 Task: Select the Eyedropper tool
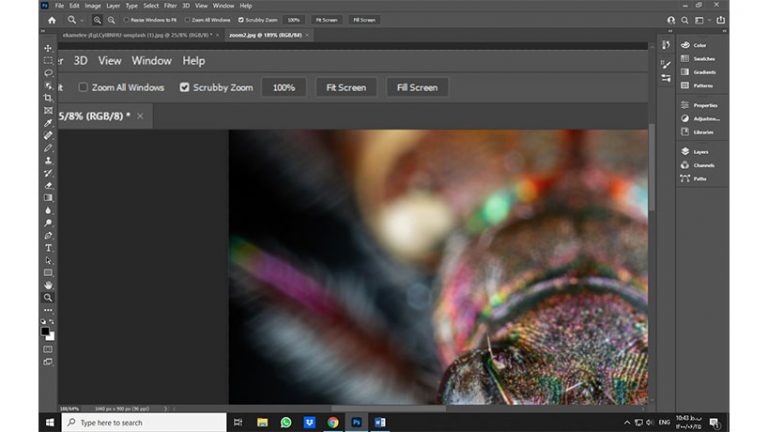pos(48,123)
